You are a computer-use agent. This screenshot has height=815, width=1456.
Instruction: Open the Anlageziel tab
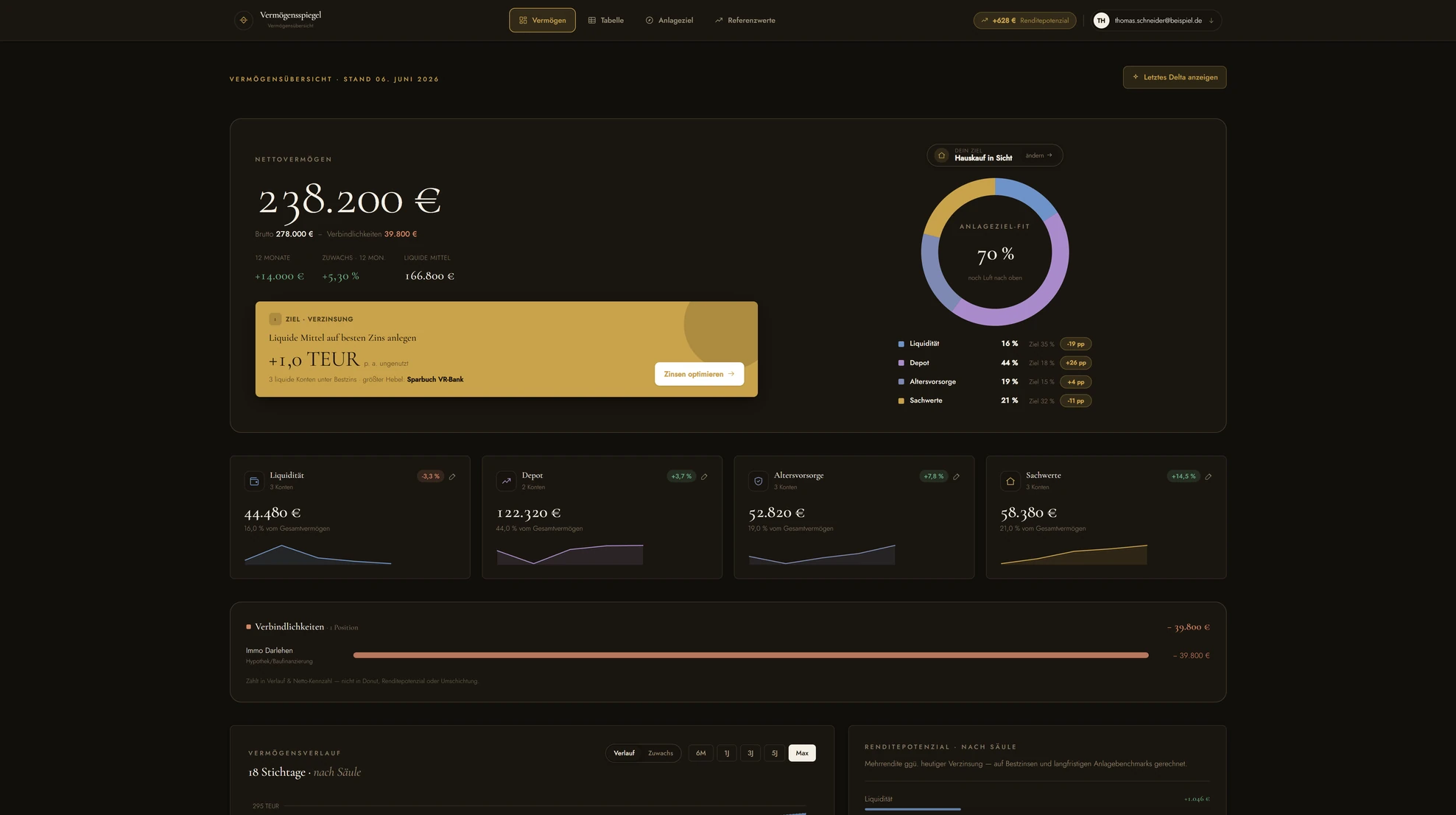pyautogui.click(x=669, y=21)
